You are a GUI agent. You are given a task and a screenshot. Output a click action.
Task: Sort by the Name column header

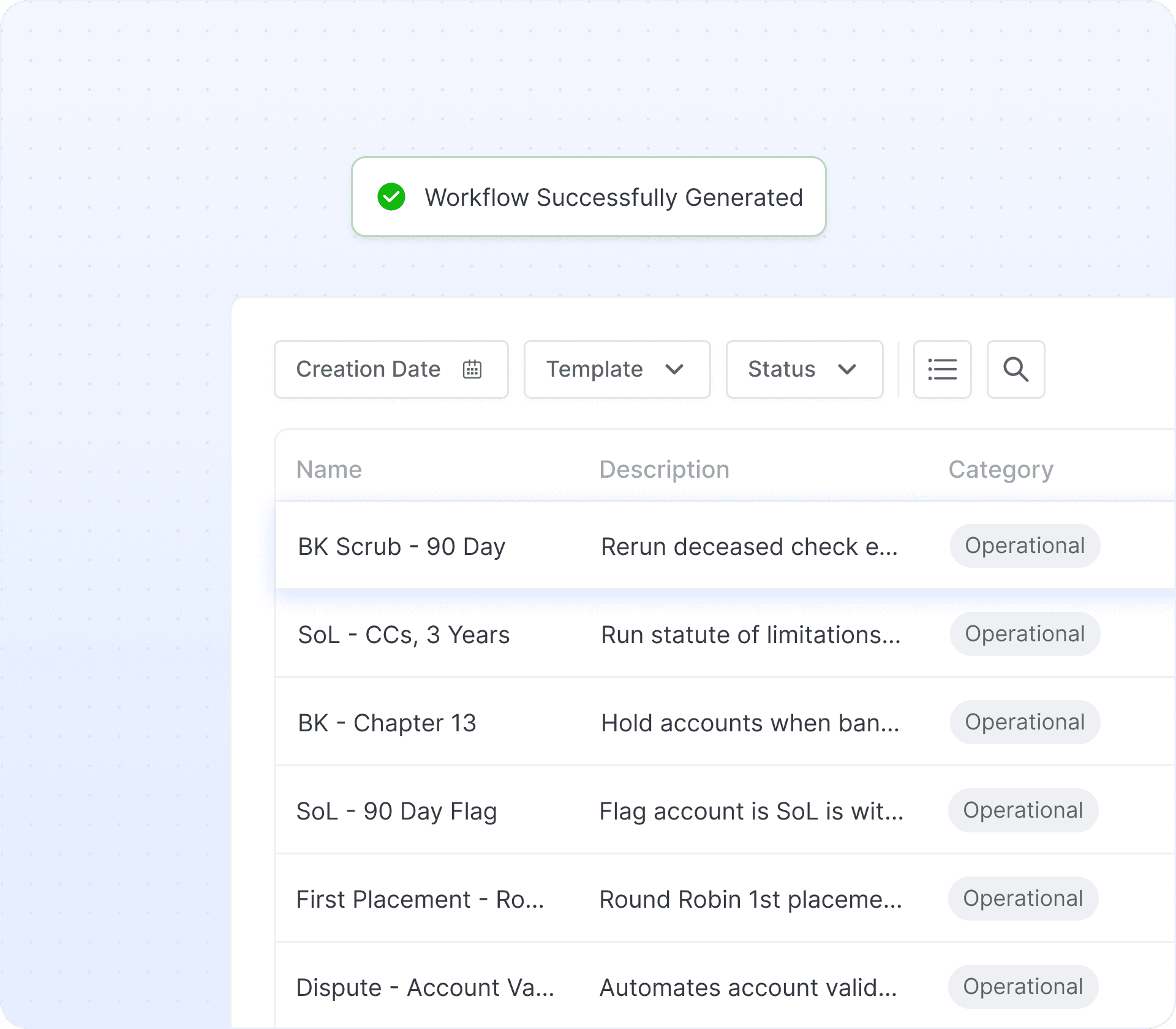(330, 470)
